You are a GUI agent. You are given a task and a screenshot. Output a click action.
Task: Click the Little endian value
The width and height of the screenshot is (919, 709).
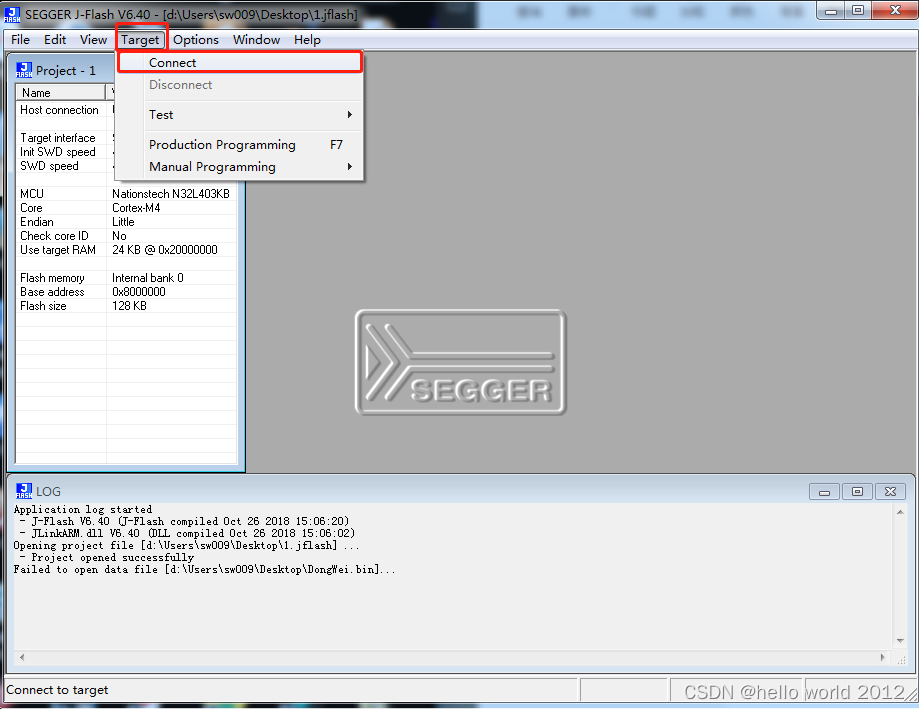click(123, 222)
